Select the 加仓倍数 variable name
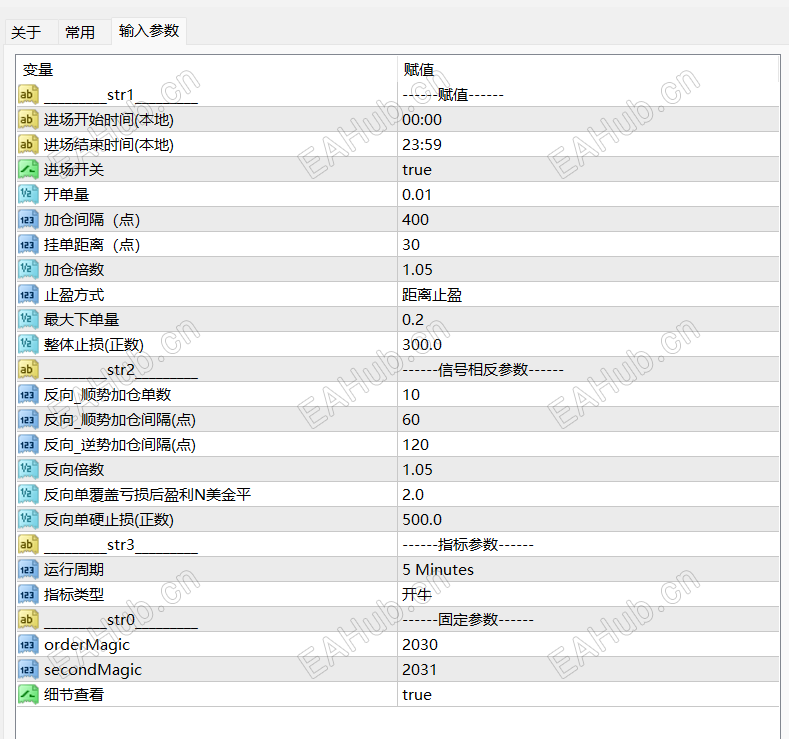Image resolution: width=789 pixels, height=739 pixels. click(x=74, y=270)
